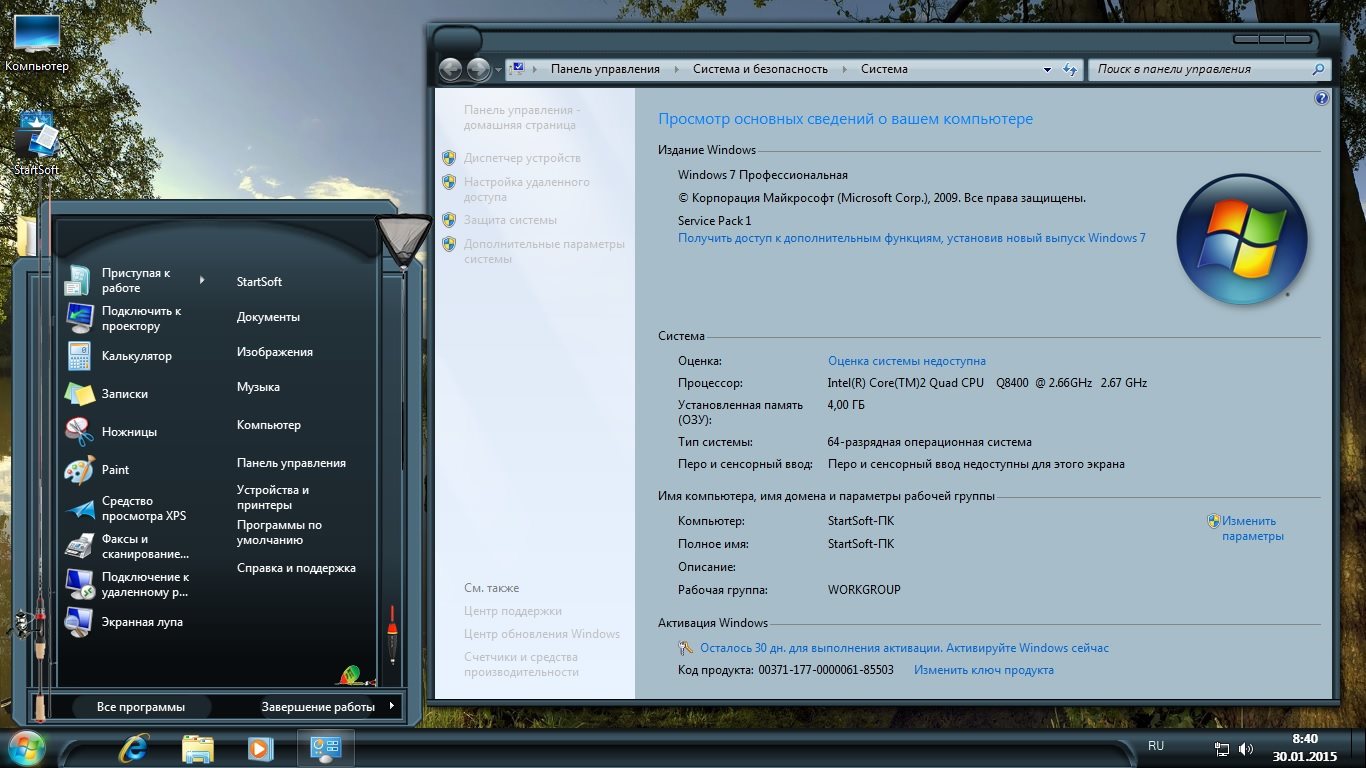
Task: Open the Ножницы snipping tool icon
Action: pos(80,432)
